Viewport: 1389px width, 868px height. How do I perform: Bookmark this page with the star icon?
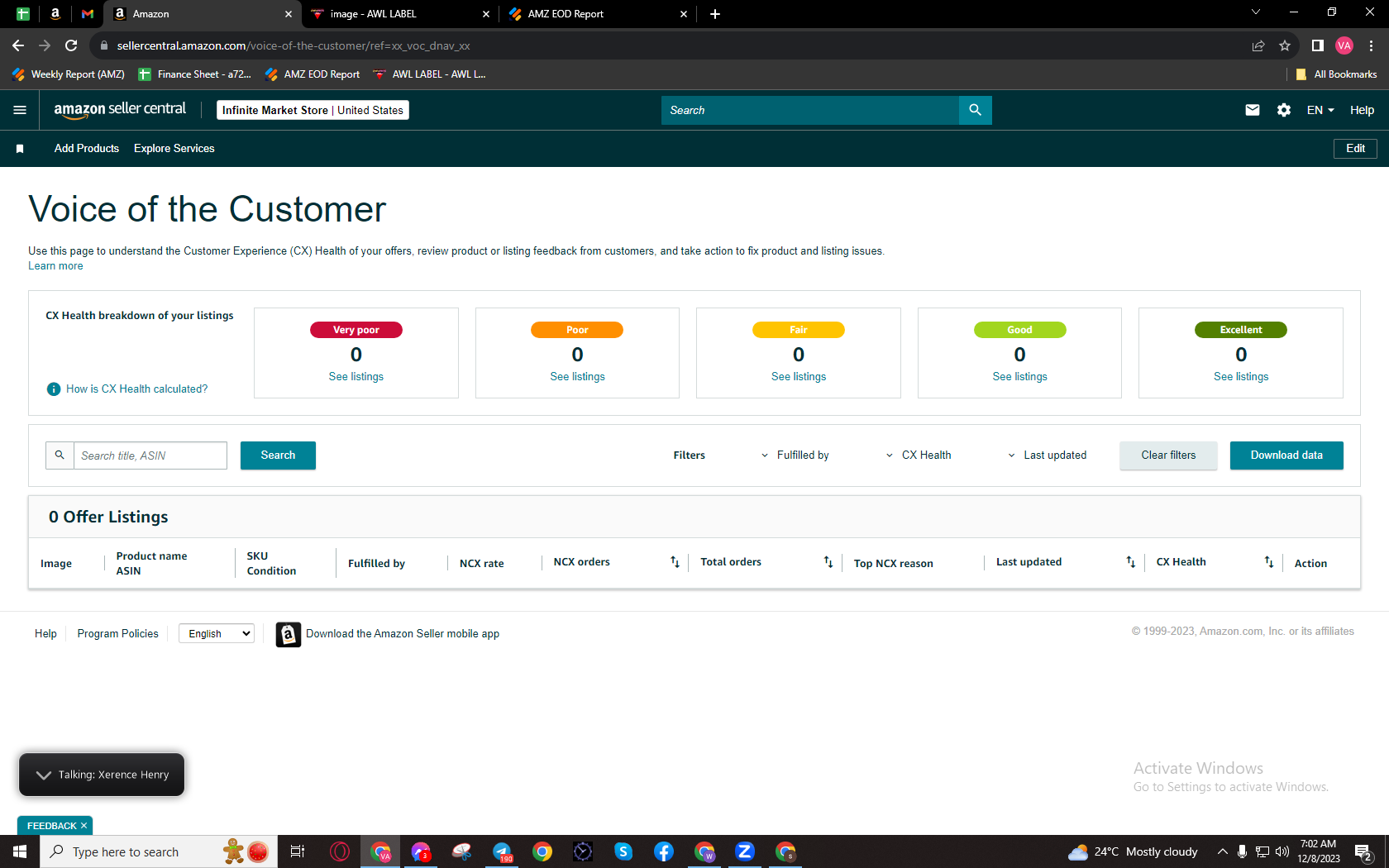[1285, 45]
